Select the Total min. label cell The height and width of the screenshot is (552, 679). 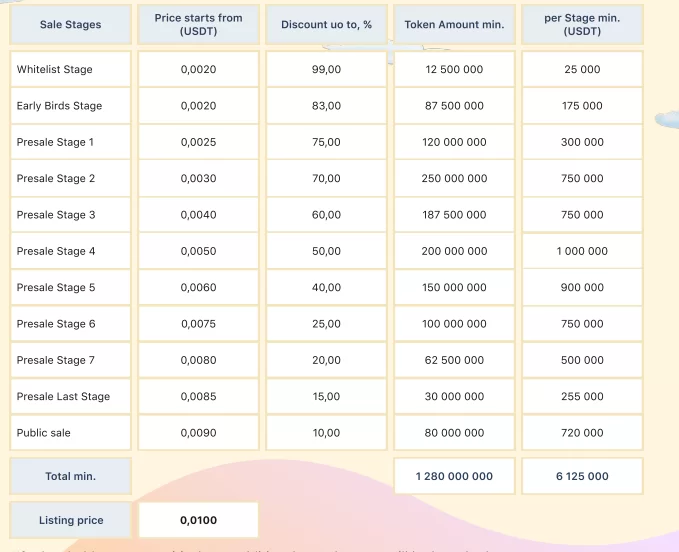tap(70, 476)
